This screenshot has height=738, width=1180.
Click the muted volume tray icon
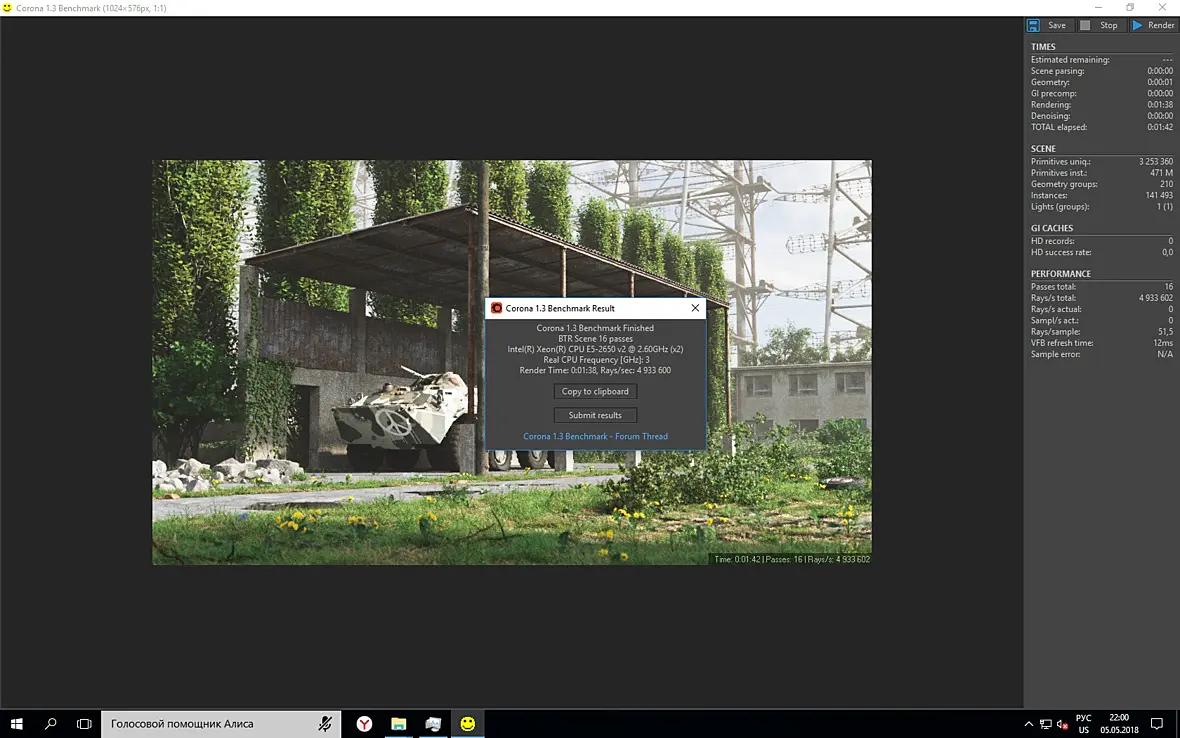(1063, 724)
